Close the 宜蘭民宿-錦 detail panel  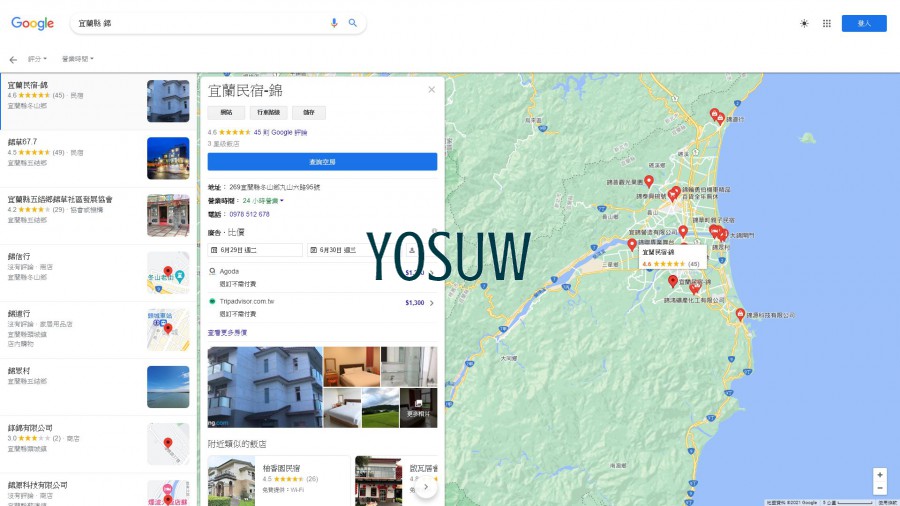[x=432, y=89]
